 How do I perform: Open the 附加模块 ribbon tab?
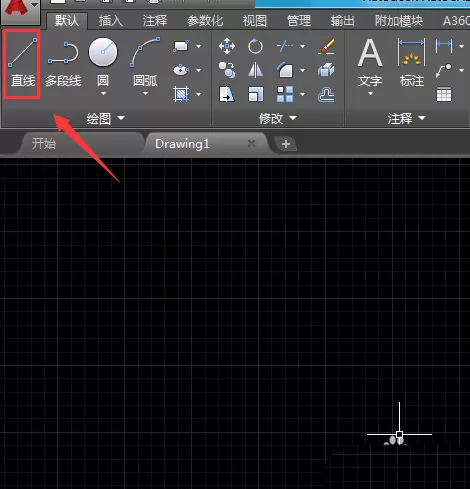(x=399, y=21)
